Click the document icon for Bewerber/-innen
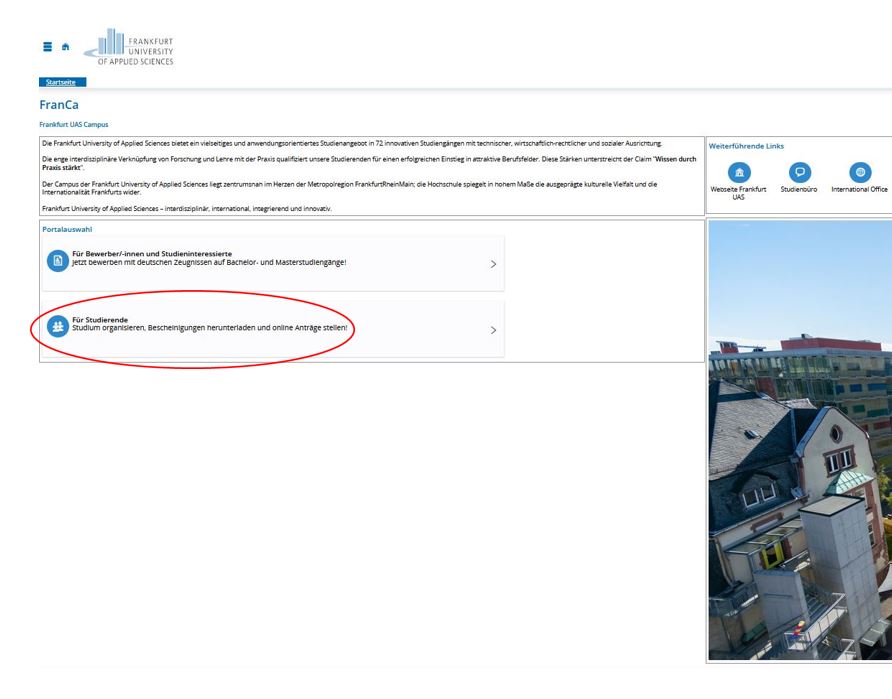Image resolution: width=892 pixels, height=699 pixels. click(x=57, y=261)
